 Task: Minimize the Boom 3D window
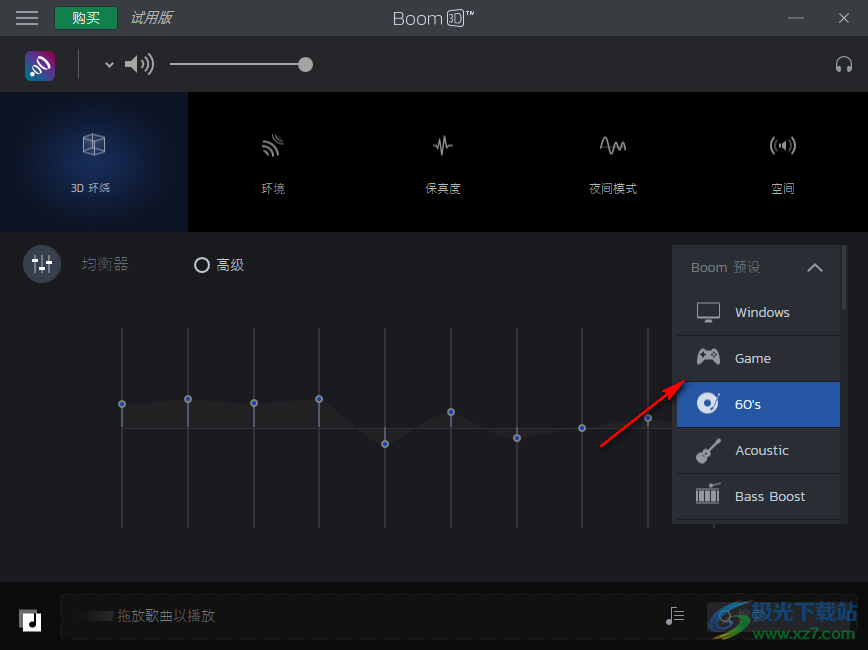click(795, 18)
